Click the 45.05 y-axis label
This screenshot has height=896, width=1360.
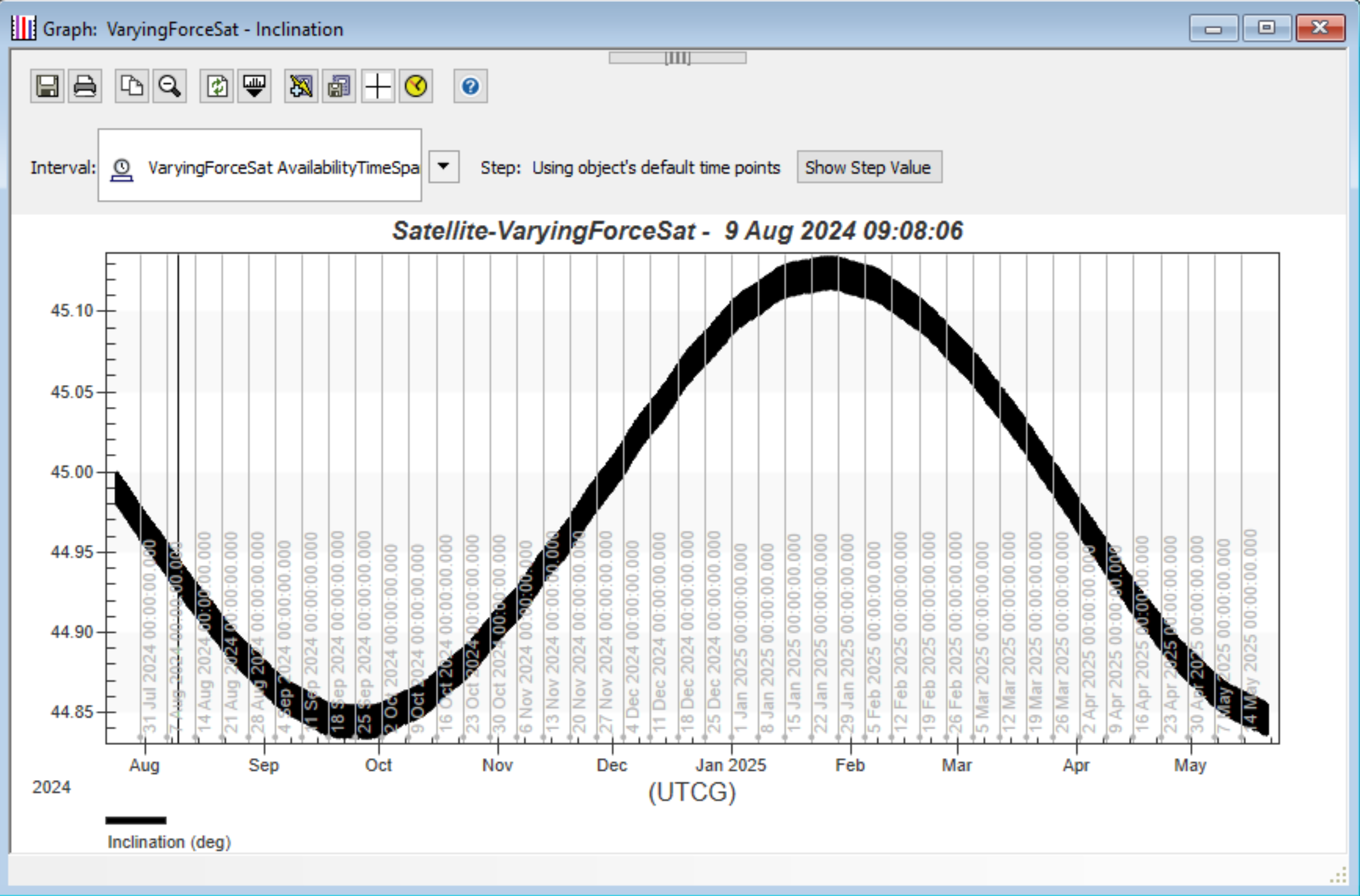(72, 392)
